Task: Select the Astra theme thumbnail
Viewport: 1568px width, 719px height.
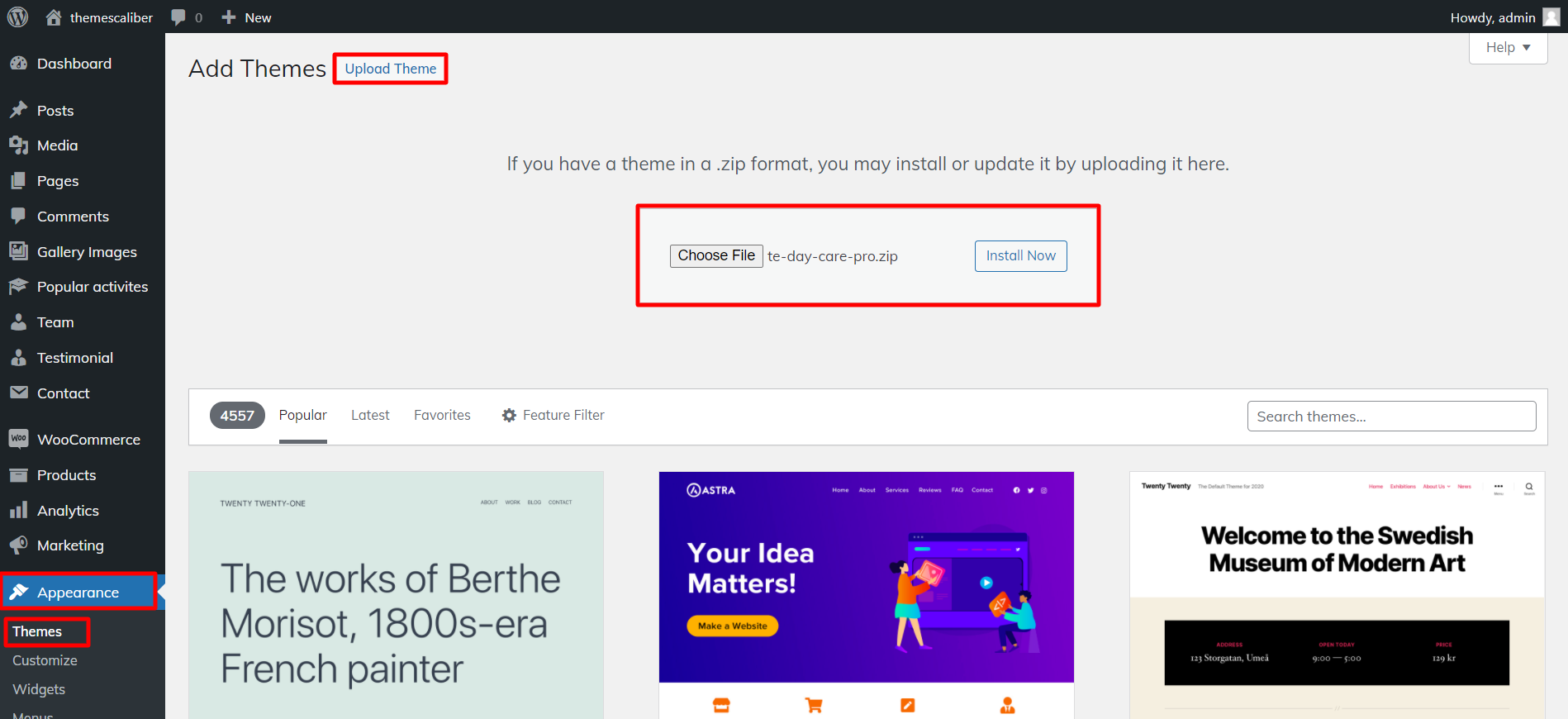Action: point(866,578)
